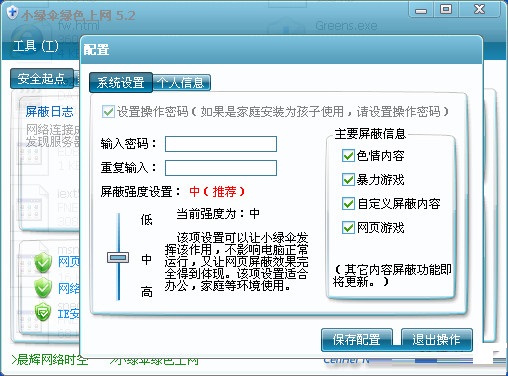Focus the 重复输入 field
This screenshot has width=508, height=376.
221,168
